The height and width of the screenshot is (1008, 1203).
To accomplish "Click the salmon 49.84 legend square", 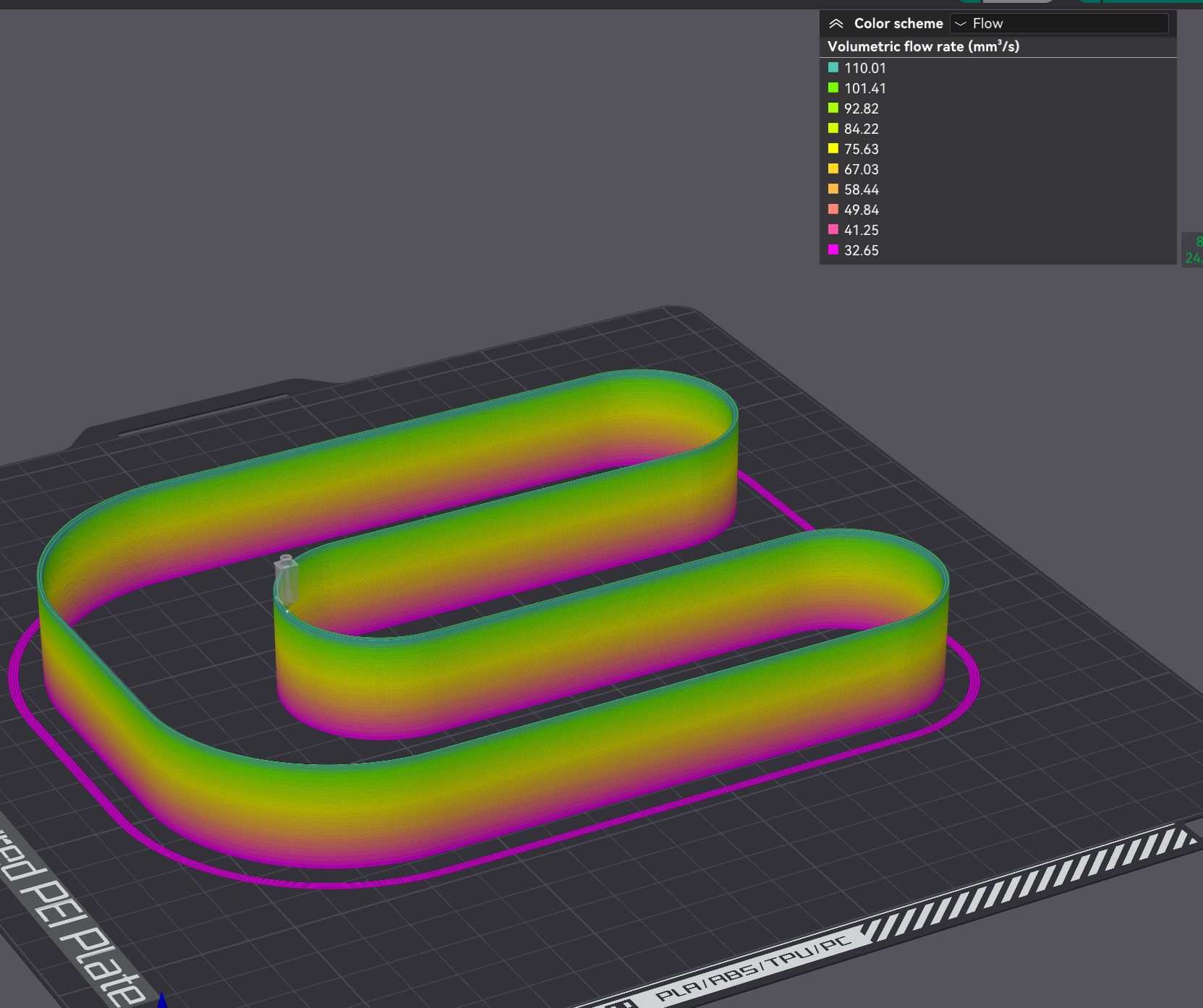I will point(833,210).
